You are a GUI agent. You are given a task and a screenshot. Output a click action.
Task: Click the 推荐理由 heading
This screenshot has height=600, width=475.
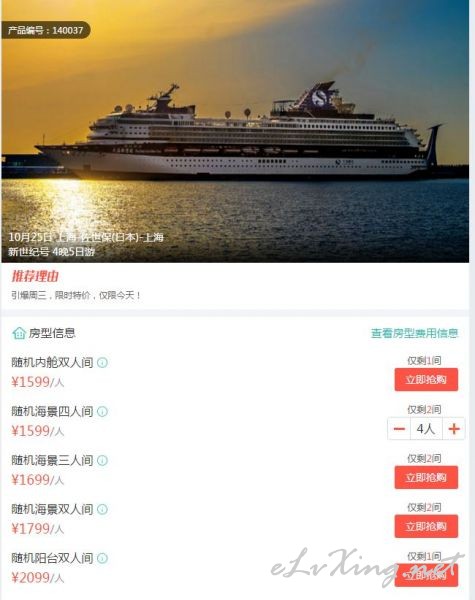(35, 276)
